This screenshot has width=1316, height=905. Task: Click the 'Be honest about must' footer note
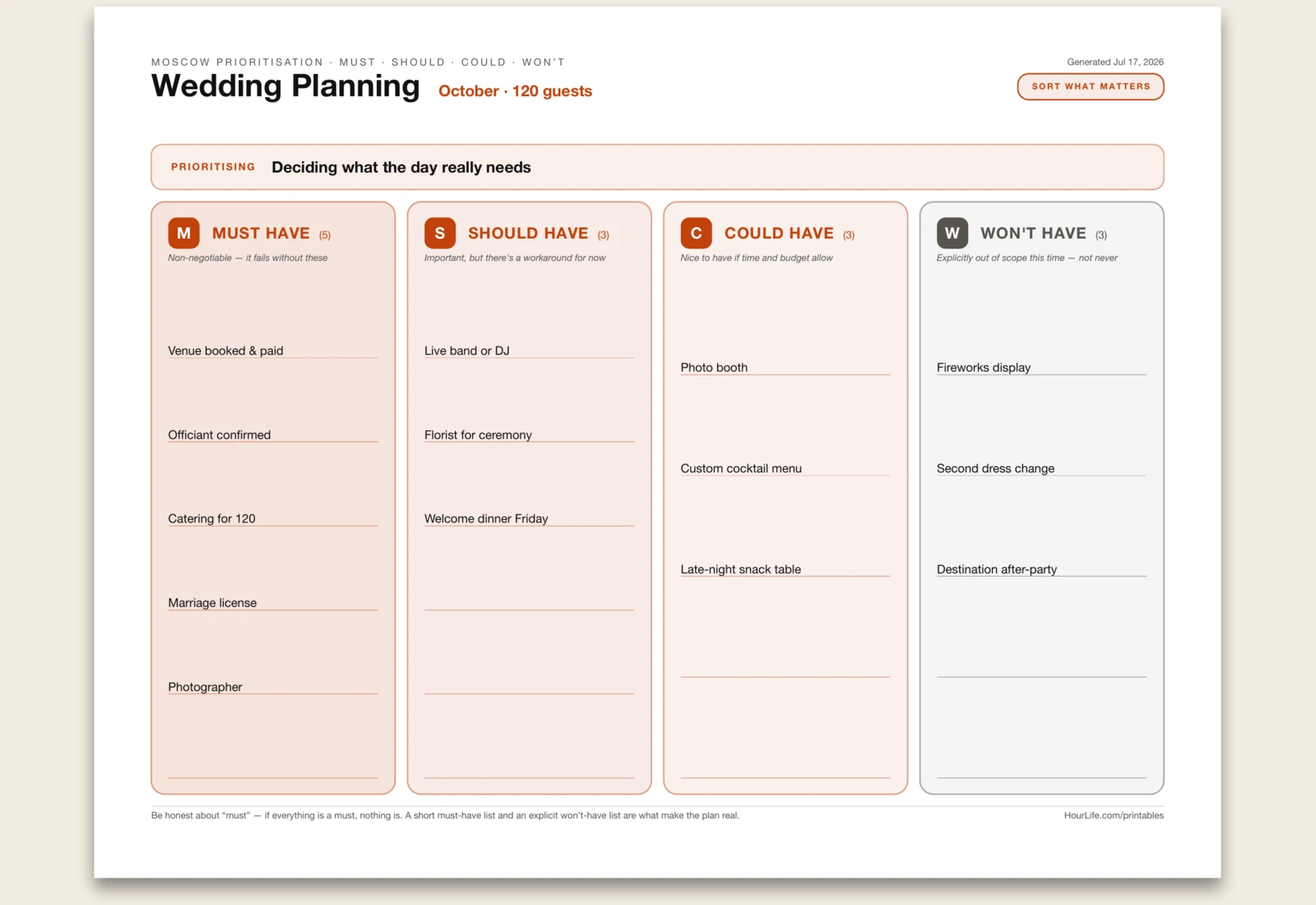coord(445,815)
